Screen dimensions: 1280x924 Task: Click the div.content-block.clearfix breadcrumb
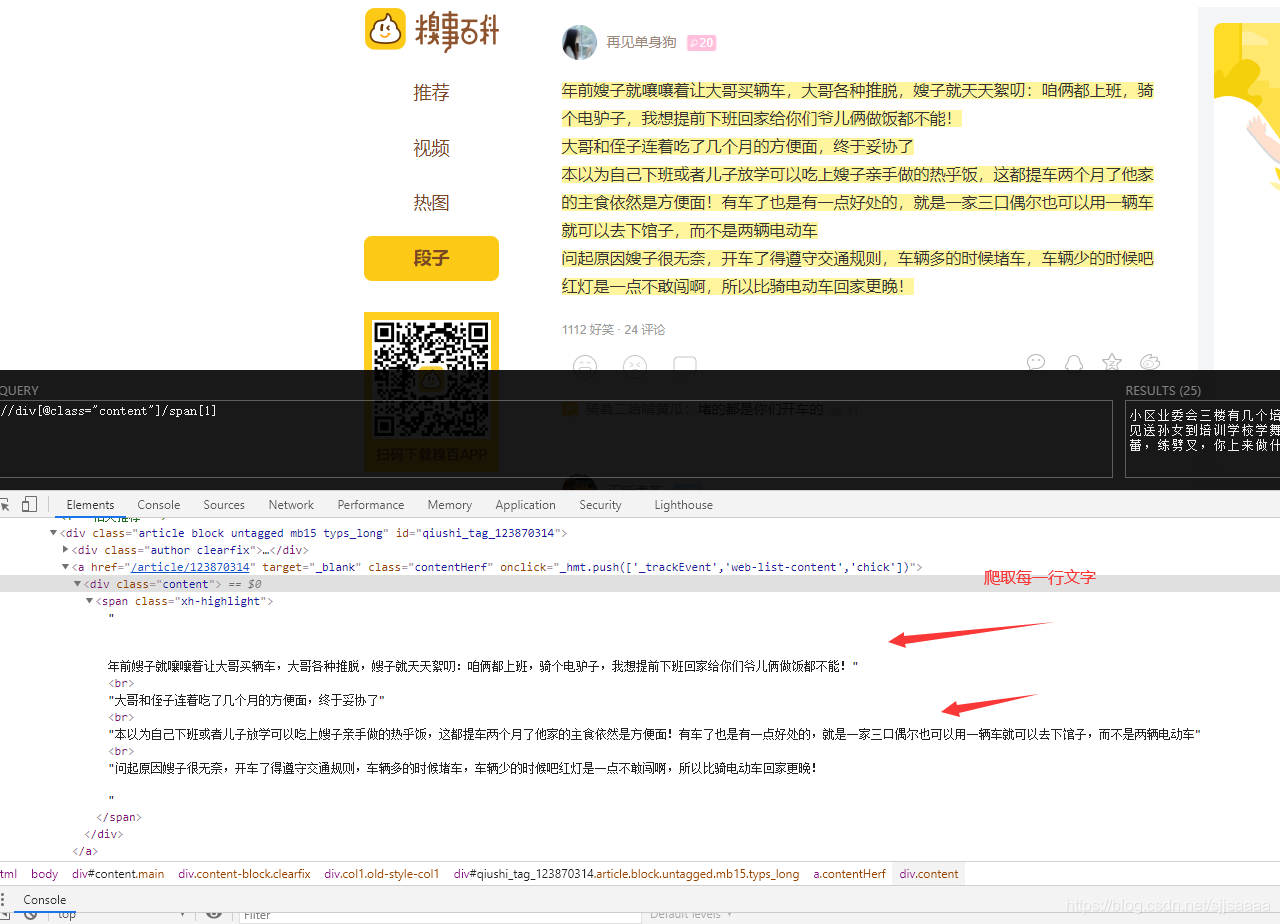[244, 874]
